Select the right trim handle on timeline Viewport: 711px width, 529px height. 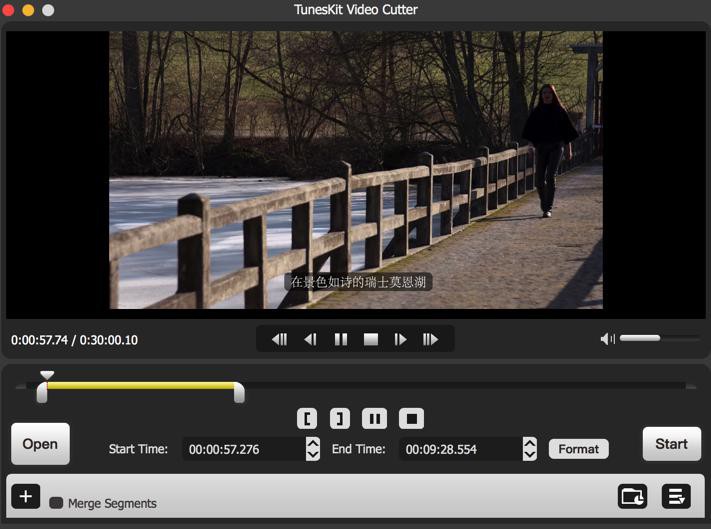(x=239, y=392)
